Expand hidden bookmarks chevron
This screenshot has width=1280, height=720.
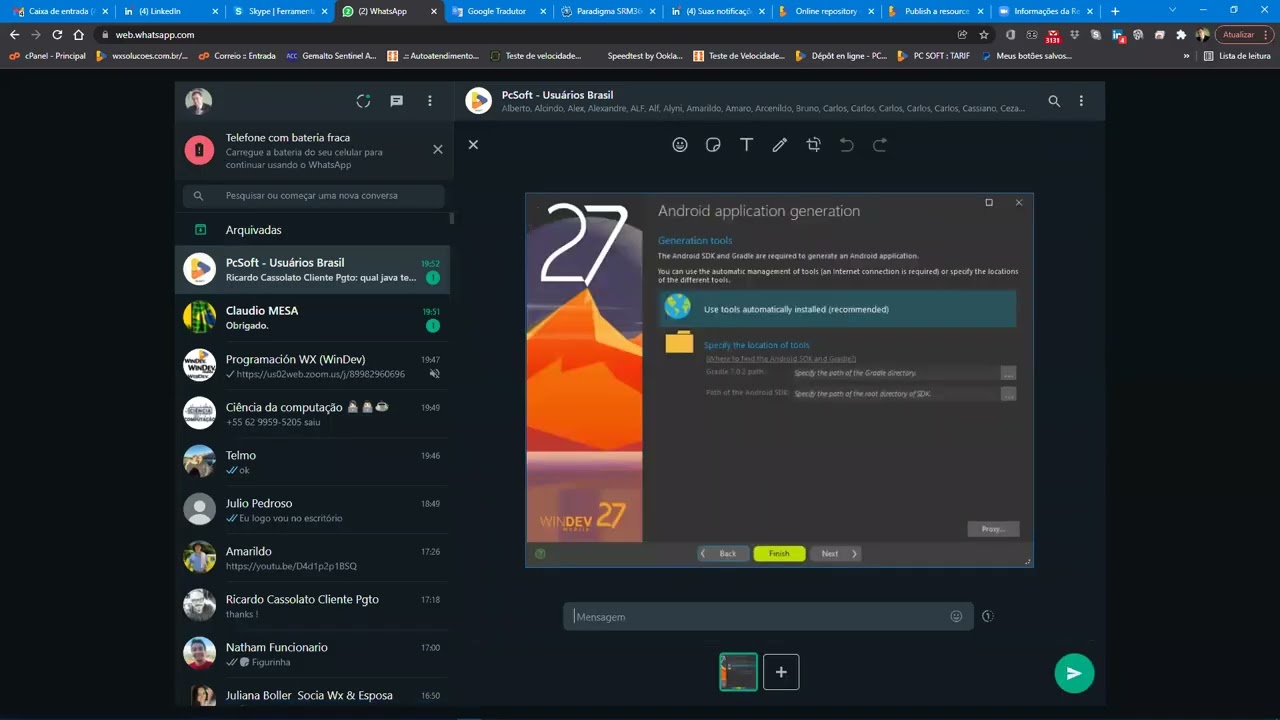pos(1187,56)
